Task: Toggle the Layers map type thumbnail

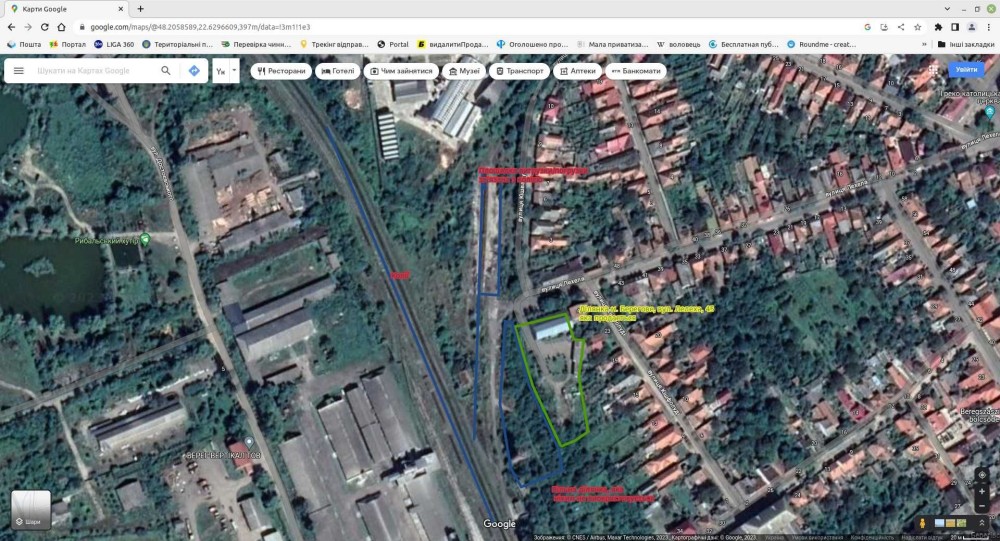Action: (x=31, y=509)
